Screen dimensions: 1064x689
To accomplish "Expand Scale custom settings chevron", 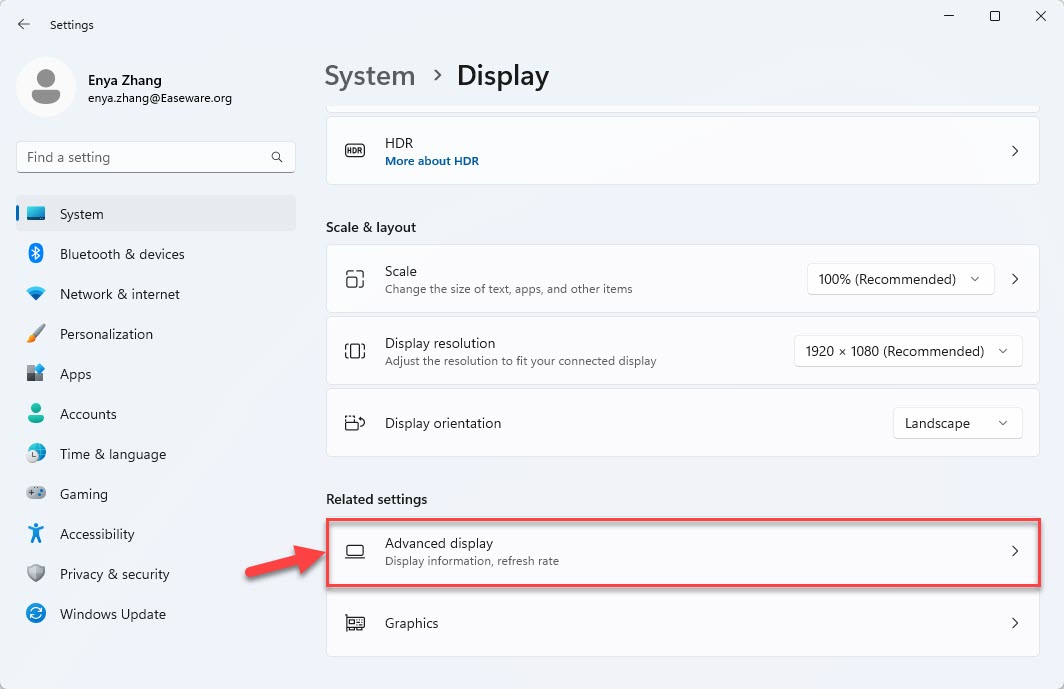I will point(1015,279).
